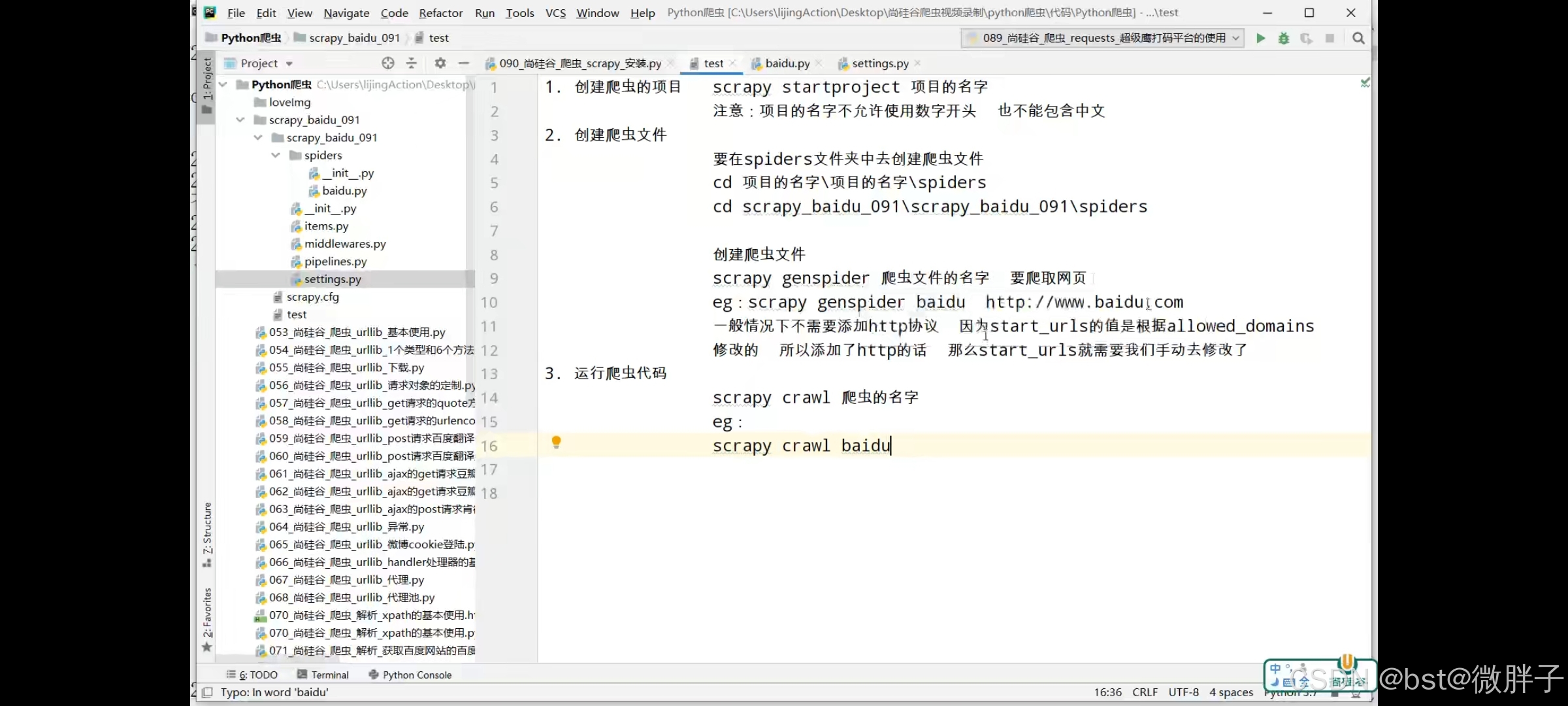Stop the running process button
The width and height of the screenshot is (1568, 706).
(x=1330, y=38)
